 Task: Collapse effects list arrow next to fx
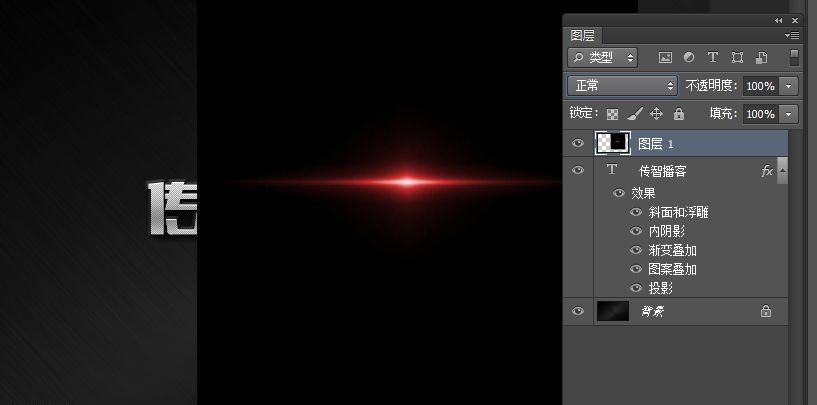[x=782, y=171]
